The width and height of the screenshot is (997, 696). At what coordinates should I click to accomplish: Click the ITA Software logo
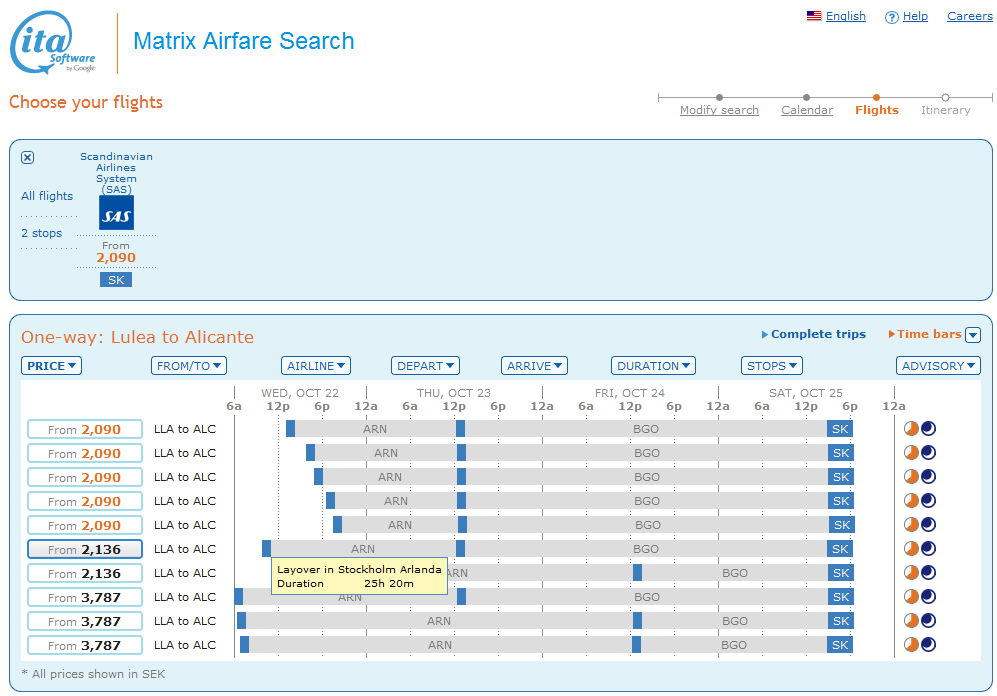(53, 43)
